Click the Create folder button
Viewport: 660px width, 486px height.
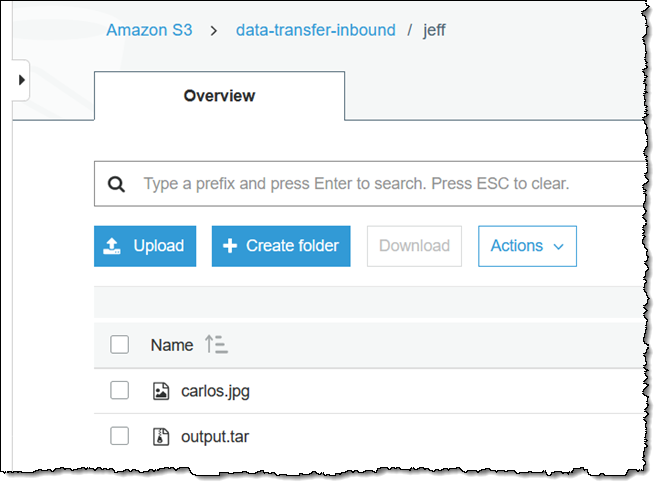281,246
